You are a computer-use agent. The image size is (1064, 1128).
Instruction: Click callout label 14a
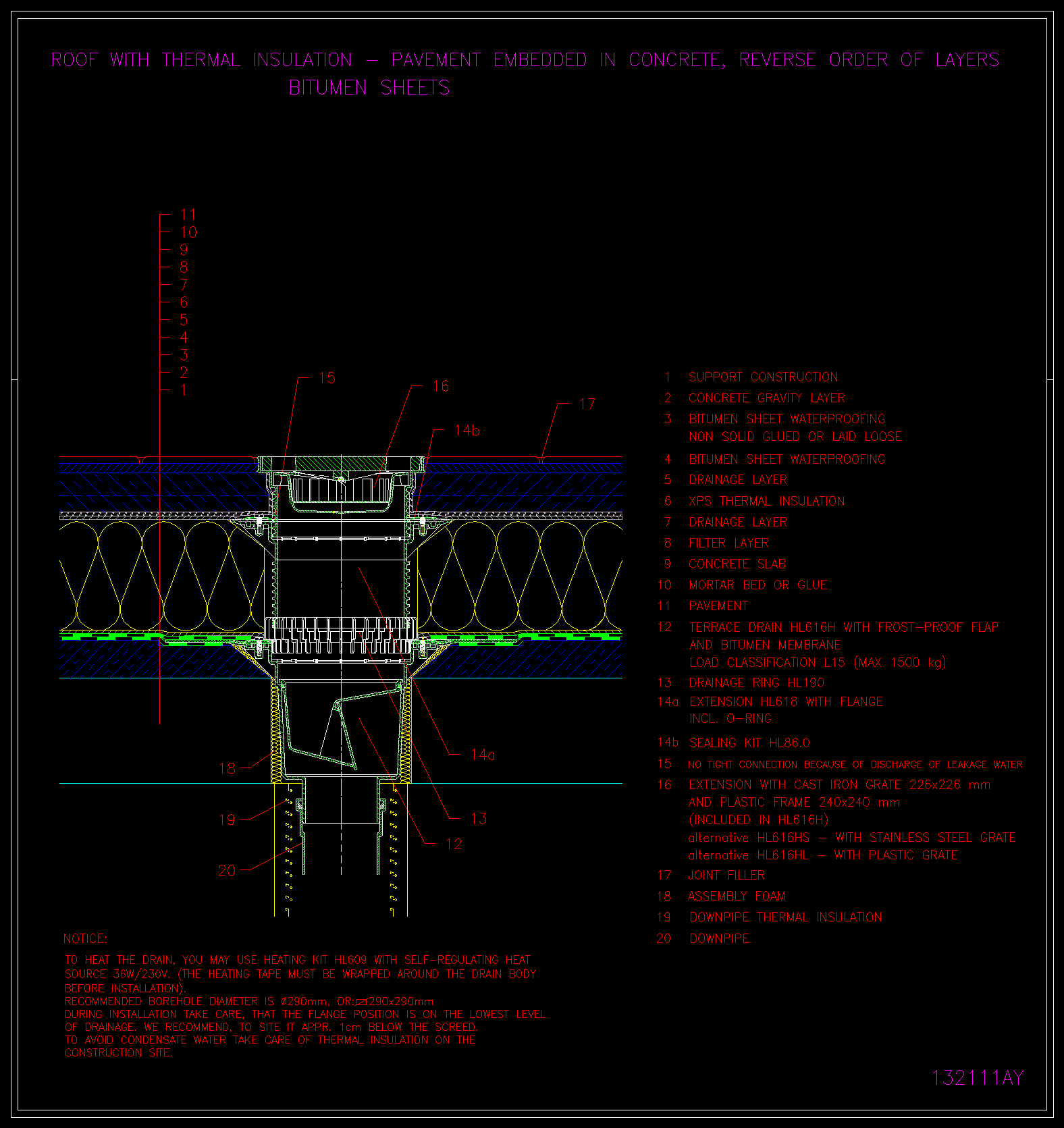pos(483,755)
